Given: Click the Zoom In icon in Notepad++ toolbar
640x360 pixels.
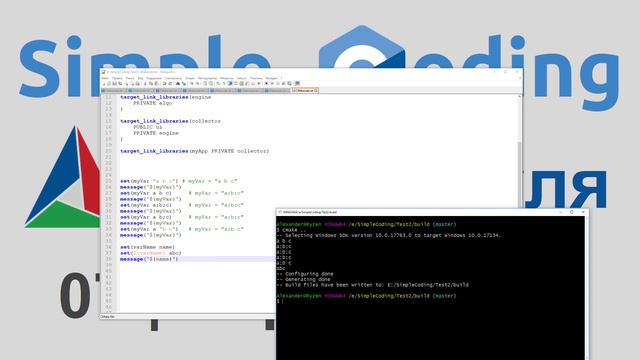Looking at the screenshot, I should click(x=191, y=83).
